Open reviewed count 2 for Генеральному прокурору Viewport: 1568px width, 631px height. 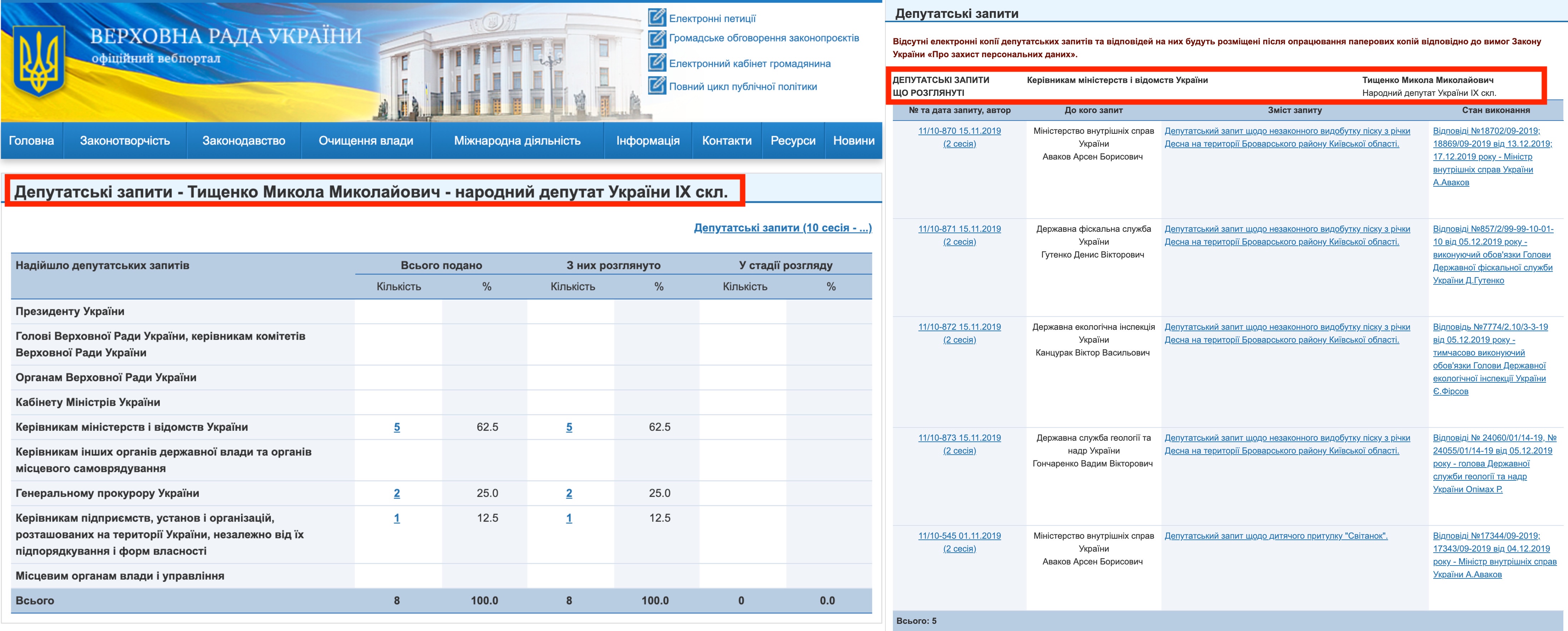(x=569, y=493)
